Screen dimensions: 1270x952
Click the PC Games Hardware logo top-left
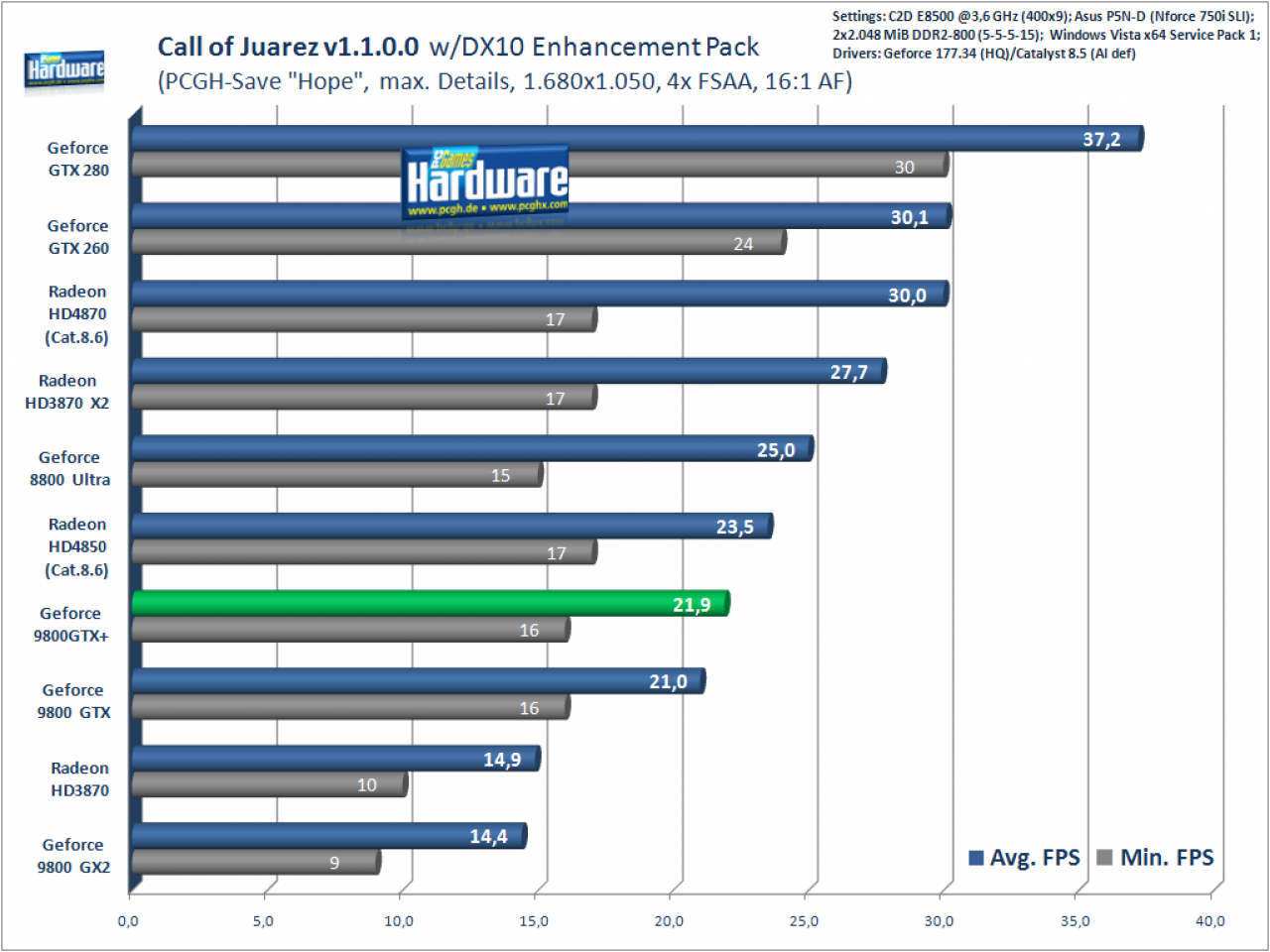[64, 69]
